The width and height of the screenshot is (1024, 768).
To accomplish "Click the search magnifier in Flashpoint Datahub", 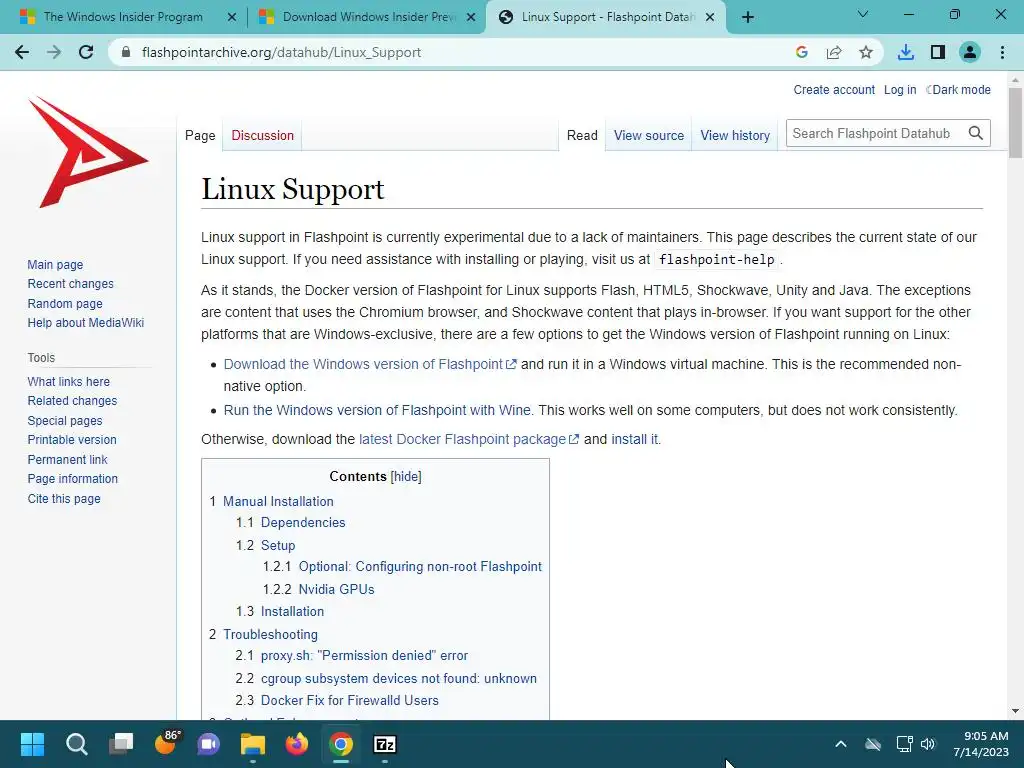I will tap(976, 133).
